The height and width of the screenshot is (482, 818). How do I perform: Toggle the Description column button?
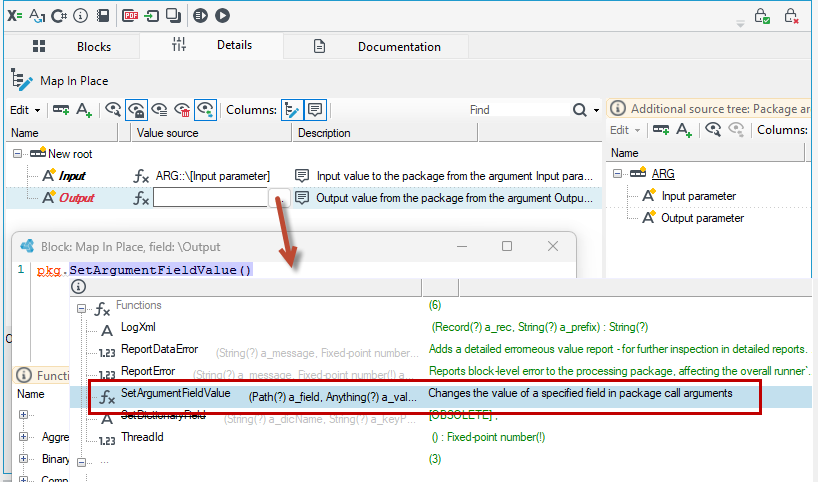[x=315, y=110]
